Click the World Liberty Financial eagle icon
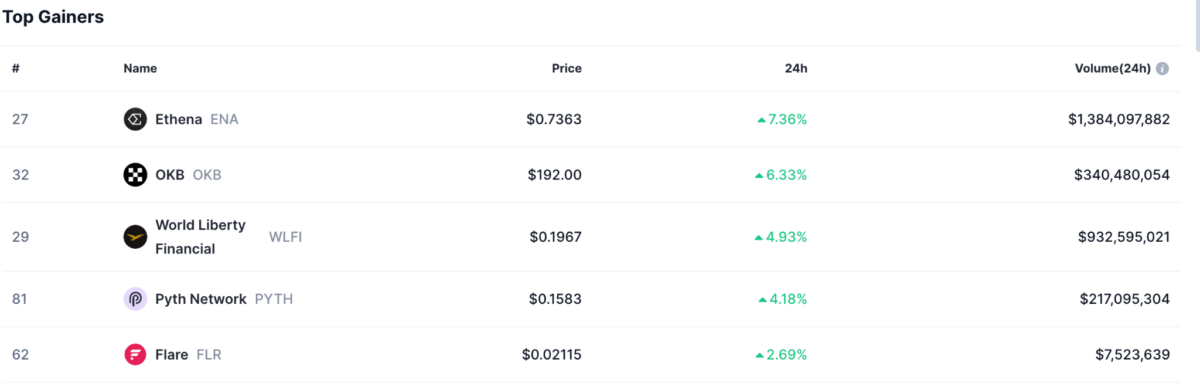This screenshot has width=1200, height=386. tap(135, 237)
